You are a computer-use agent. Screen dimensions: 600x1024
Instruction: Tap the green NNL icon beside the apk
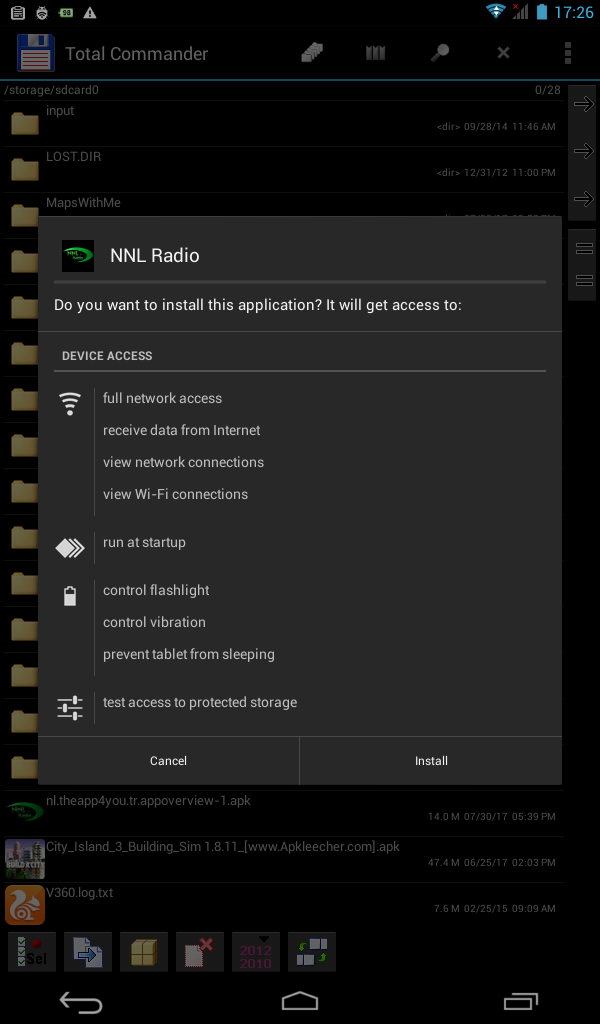25,812
